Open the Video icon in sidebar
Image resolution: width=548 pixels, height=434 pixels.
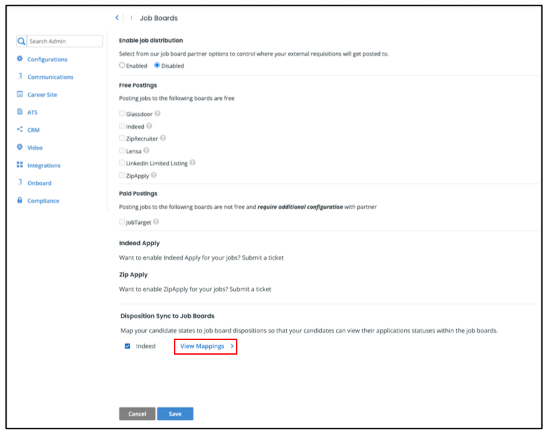point(20,147)
